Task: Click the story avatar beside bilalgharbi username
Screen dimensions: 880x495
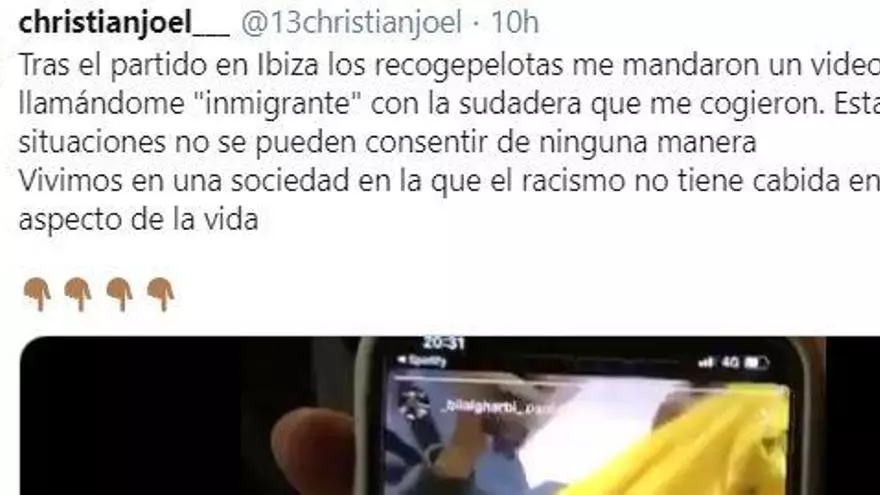Action: point(414,405)
